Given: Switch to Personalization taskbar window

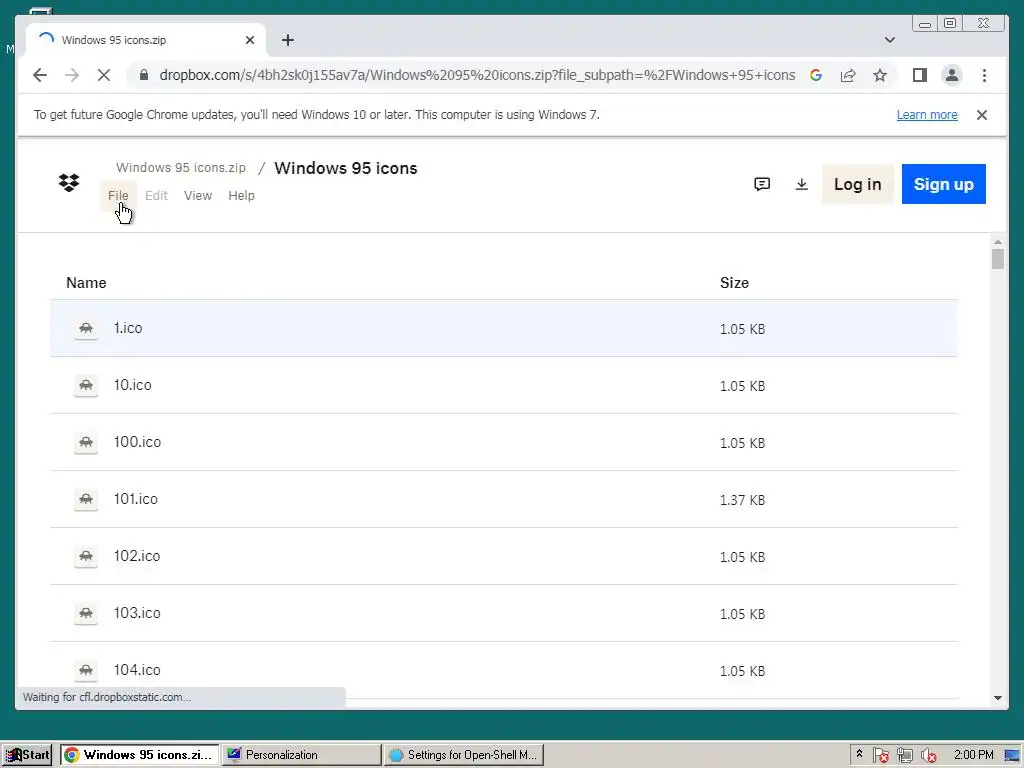Looking at the screenshot, I should click(301, 755).
